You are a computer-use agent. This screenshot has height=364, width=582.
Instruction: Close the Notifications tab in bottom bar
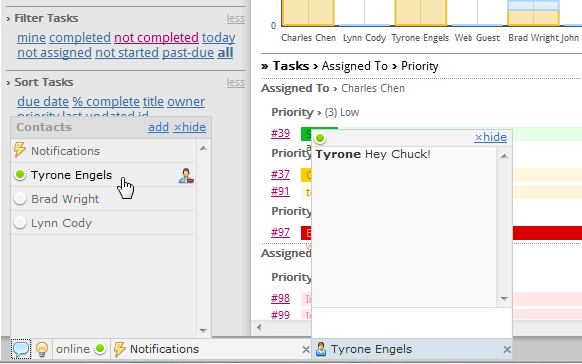click(306, 350)
